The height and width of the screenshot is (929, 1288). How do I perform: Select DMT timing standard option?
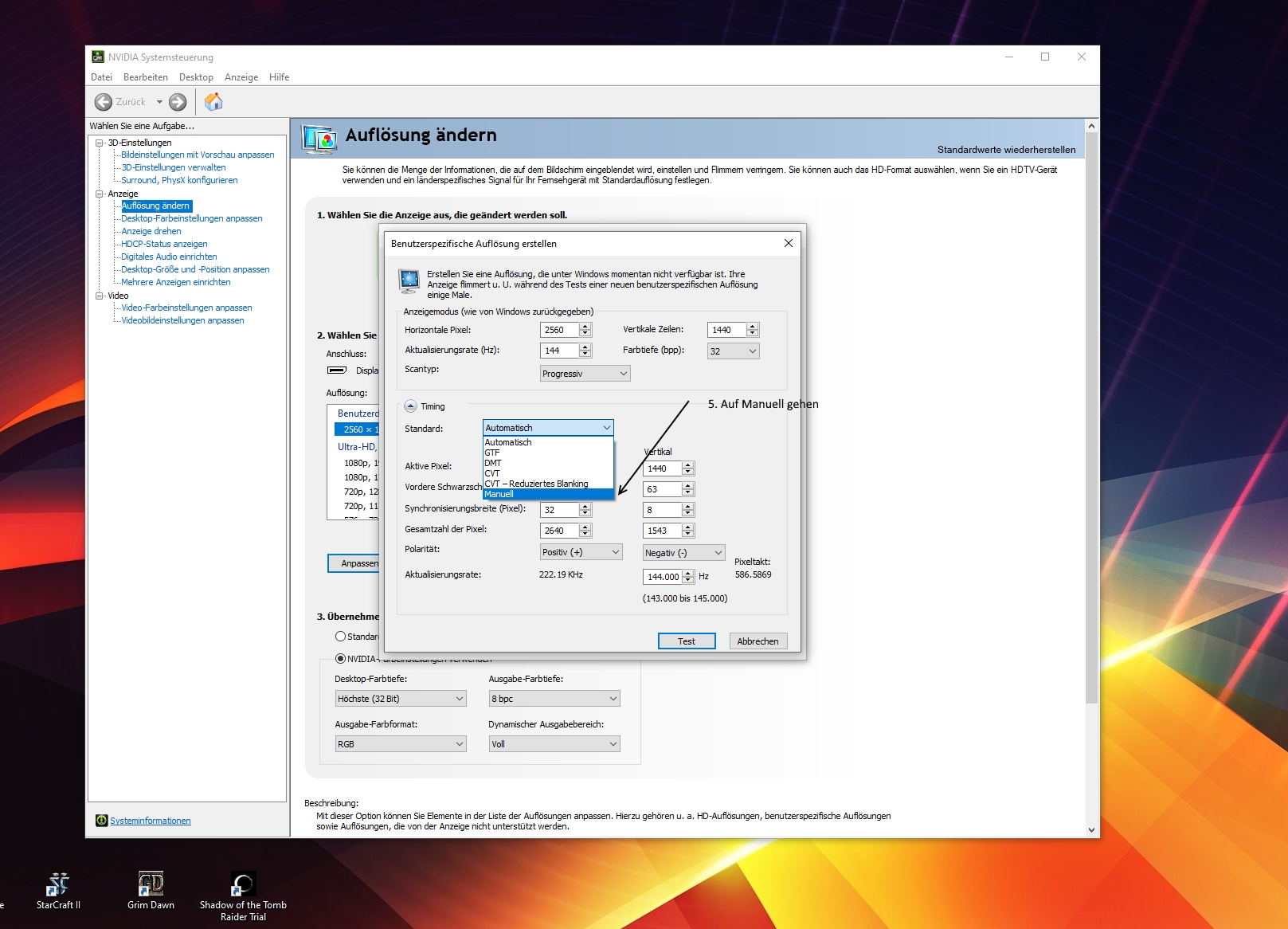(549, 463)
